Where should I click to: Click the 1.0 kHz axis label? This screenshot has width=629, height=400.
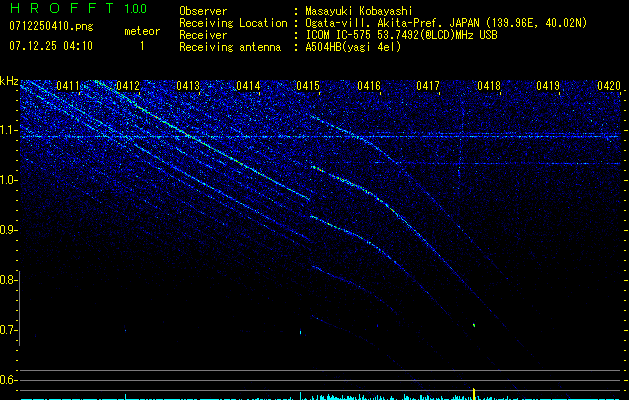pyautogui.click(x=8, y=180)
